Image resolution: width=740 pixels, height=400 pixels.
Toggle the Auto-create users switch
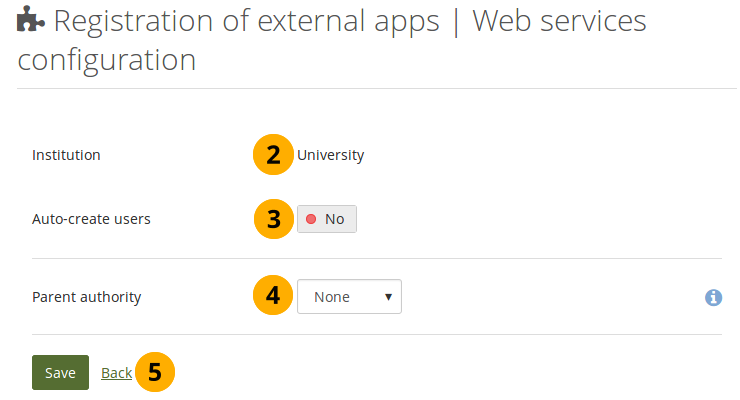(326, 219)
